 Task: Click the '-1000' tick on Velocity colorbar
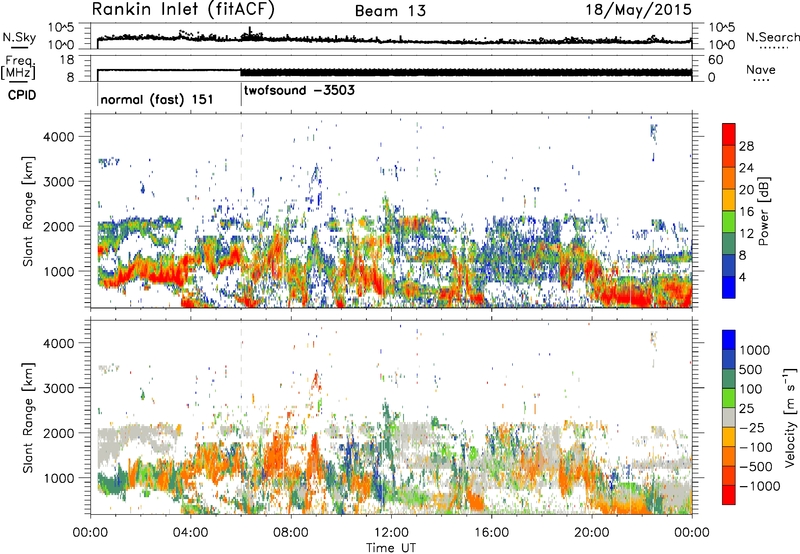pos(759,486)
